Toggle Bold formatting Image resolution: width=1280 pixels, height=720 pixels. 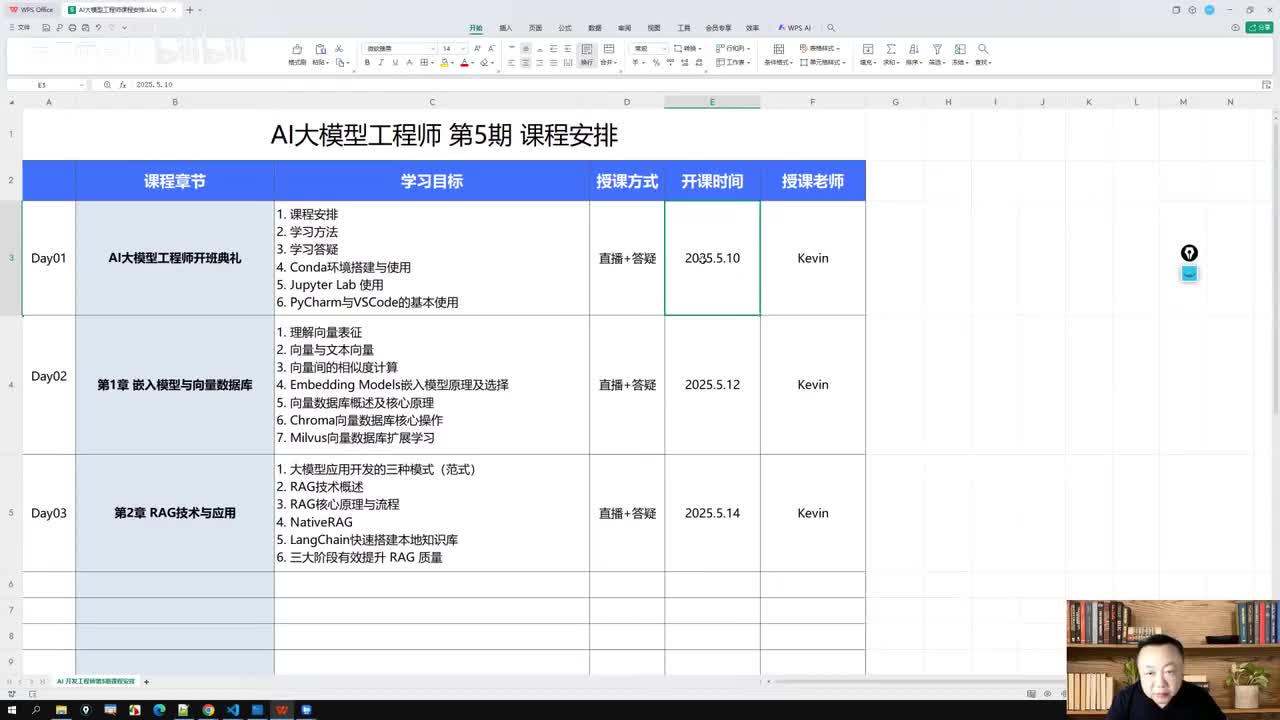(x=367, y=62)
